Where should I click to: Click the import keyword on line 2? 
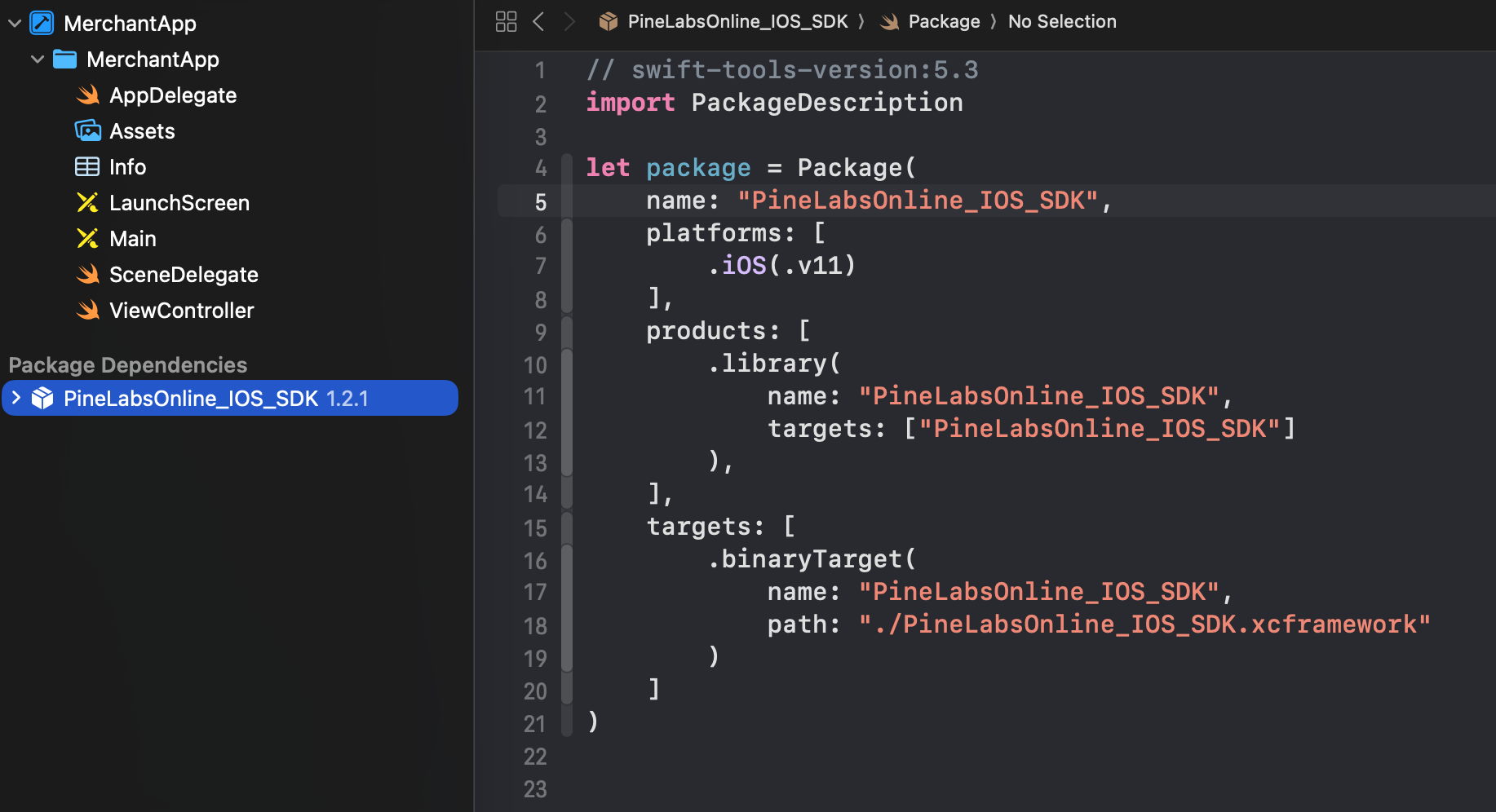pyautogui.click(x=630, y=103)
